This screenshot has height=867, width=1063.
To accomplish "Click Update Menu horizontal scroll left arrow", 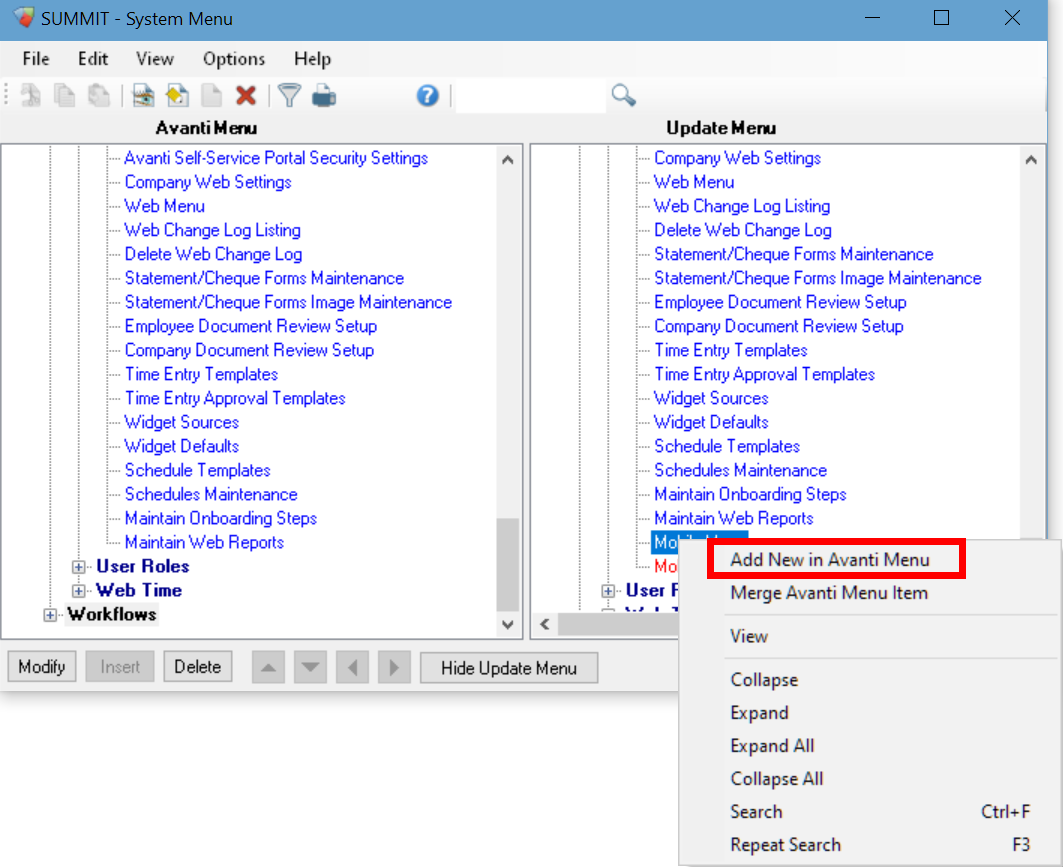I will point(545,624).
